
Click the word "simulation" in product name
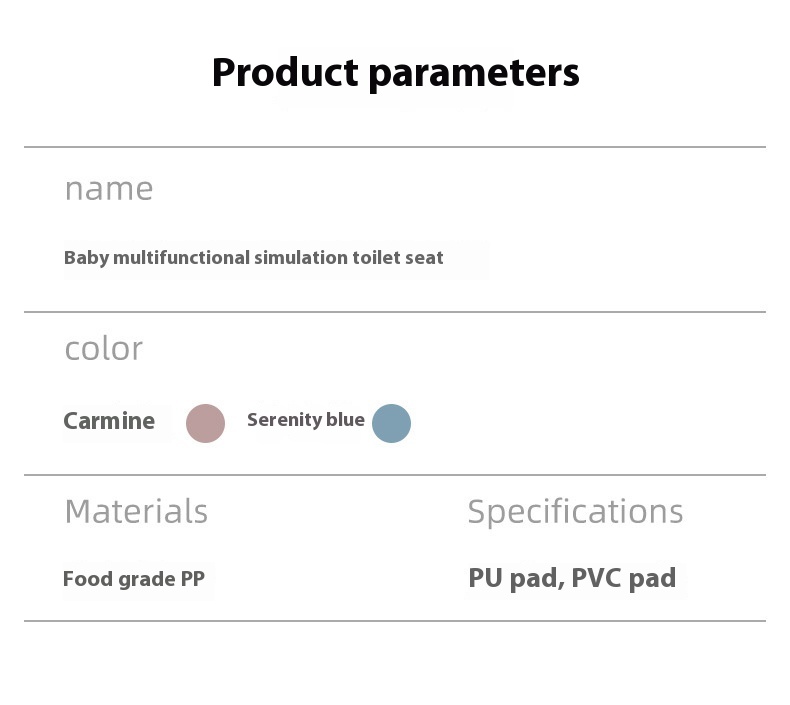coord(300,258)
